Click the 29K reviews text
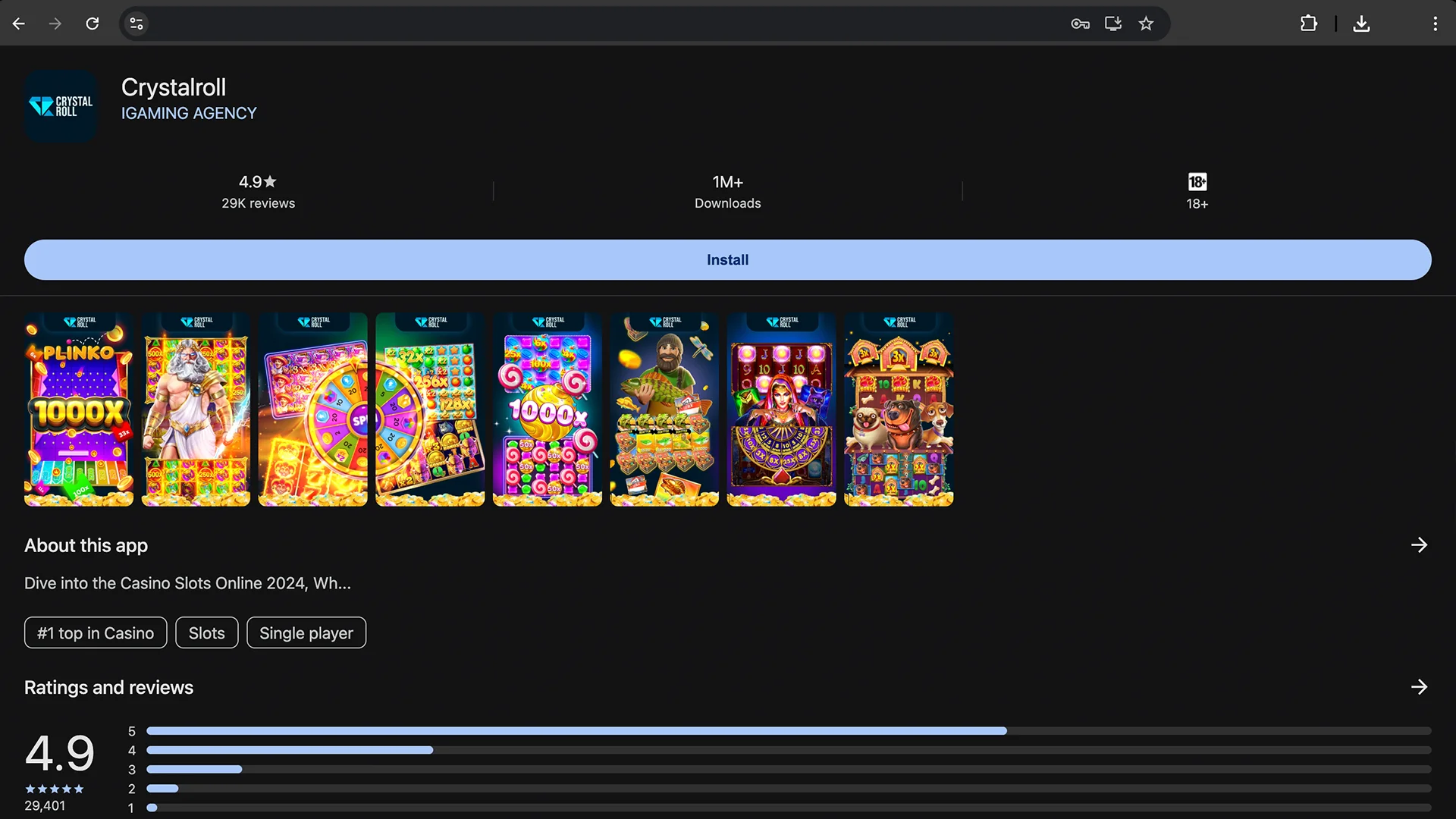1456x819 pixels. (259, 203)
